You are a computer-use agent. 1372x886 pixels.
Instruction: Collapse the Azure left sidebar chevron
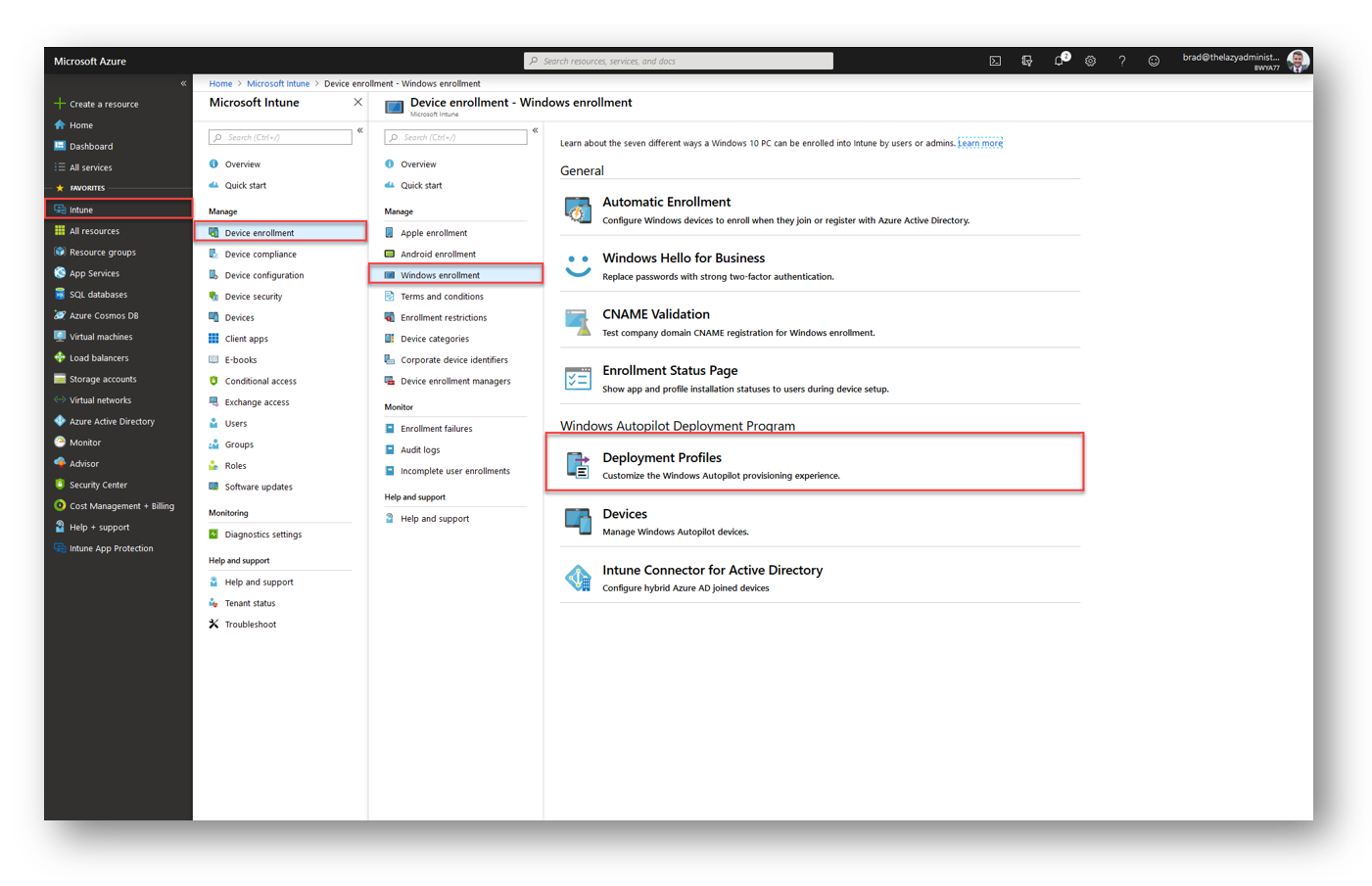(x=183, y=83)
